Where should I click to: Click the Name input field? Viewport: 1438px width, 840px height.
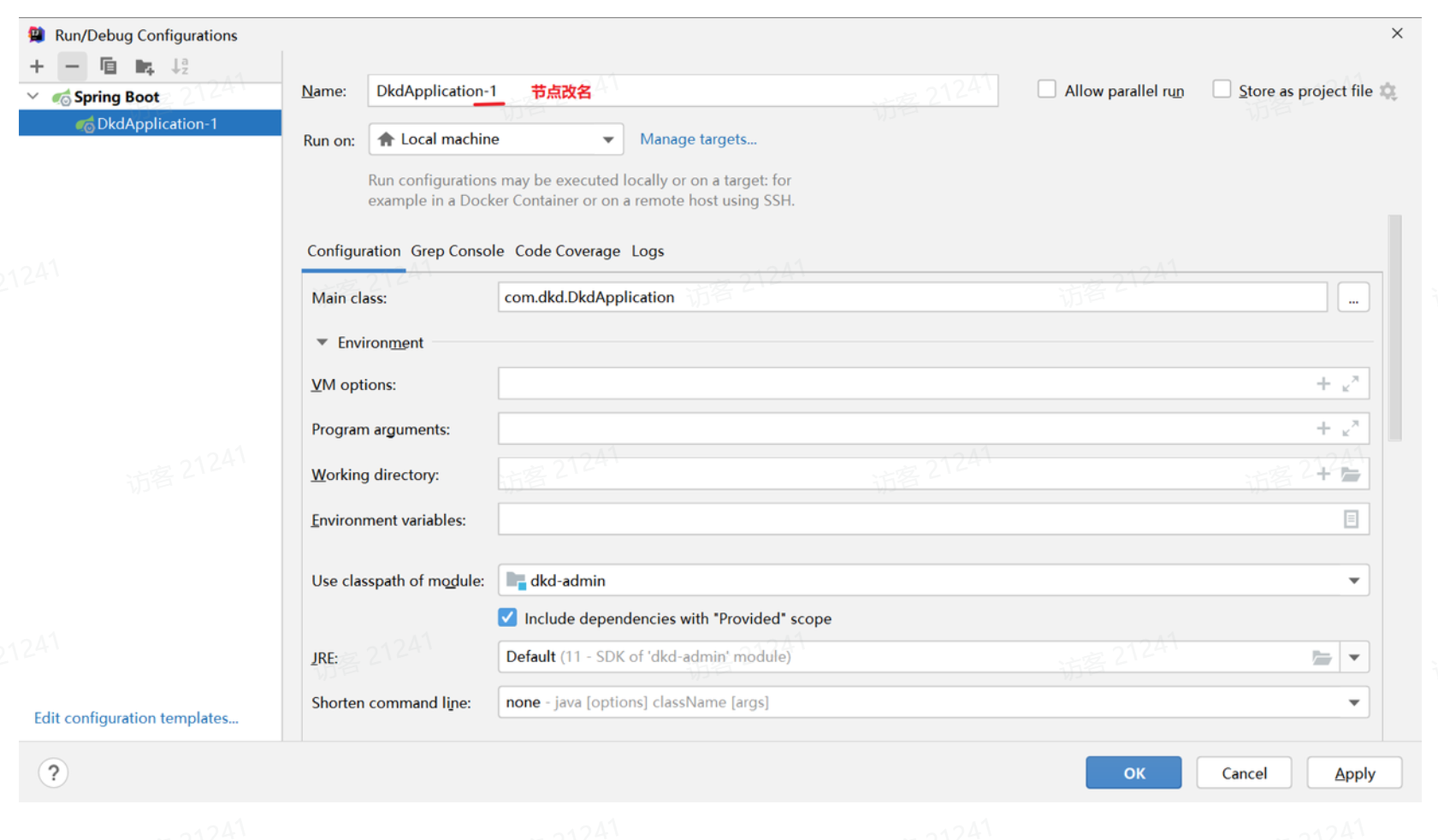(x=683, y=91)
